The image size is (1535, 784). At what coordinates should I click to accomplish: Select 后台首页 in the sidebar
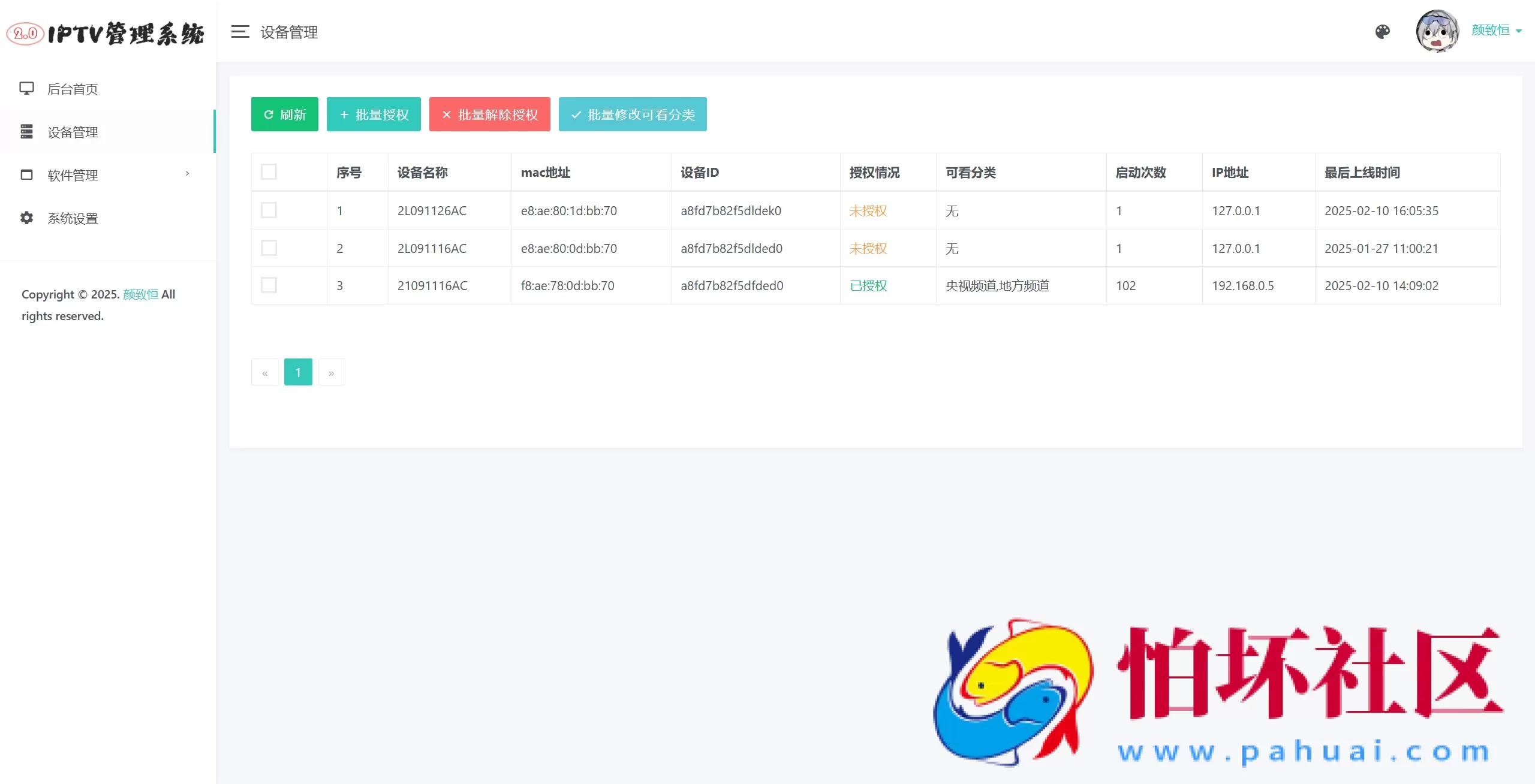(73, 89)
